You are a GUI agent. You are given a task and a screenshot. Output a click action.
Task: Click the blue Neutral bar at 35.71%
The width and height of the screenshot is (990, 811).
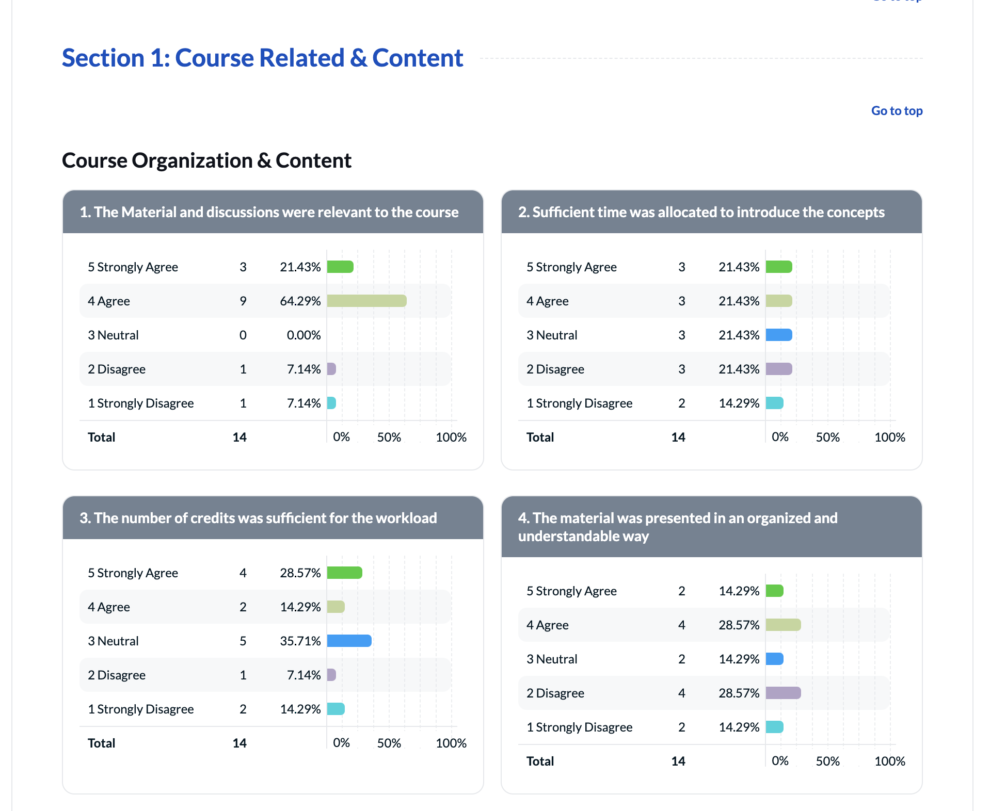pyautogui.click(x=349, y=640)
